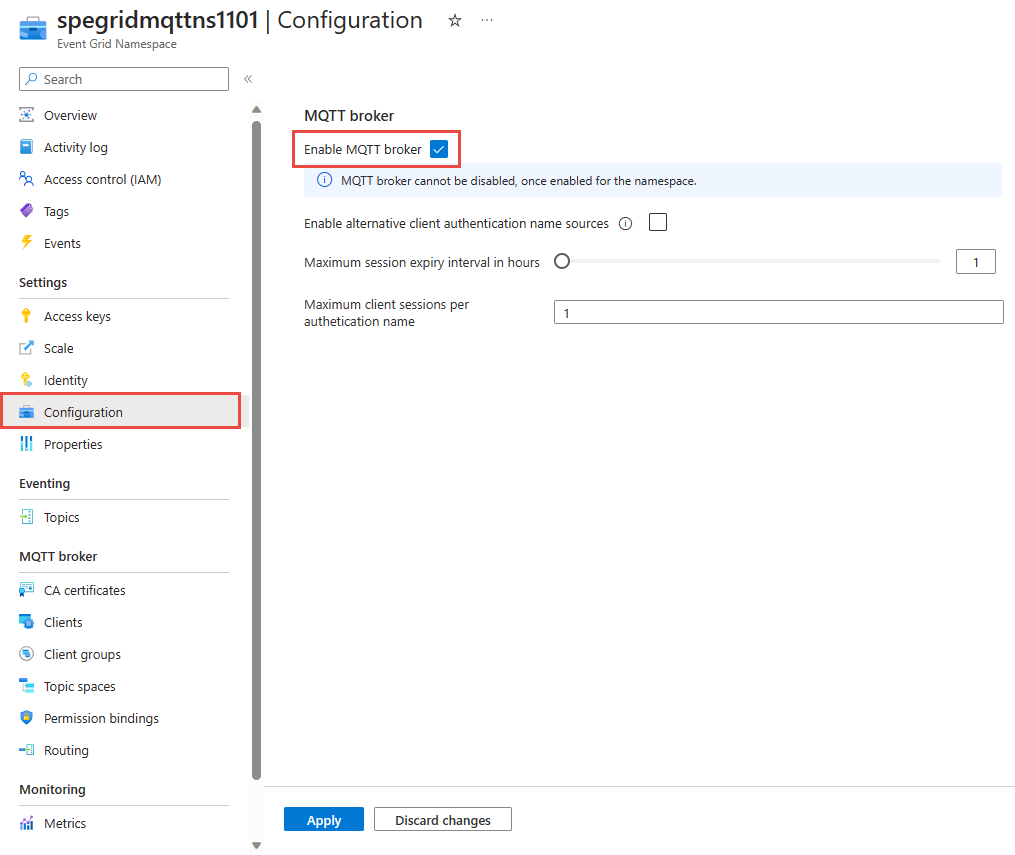
Task: Click the Activity log icon
Action: (x=27, y=147)
